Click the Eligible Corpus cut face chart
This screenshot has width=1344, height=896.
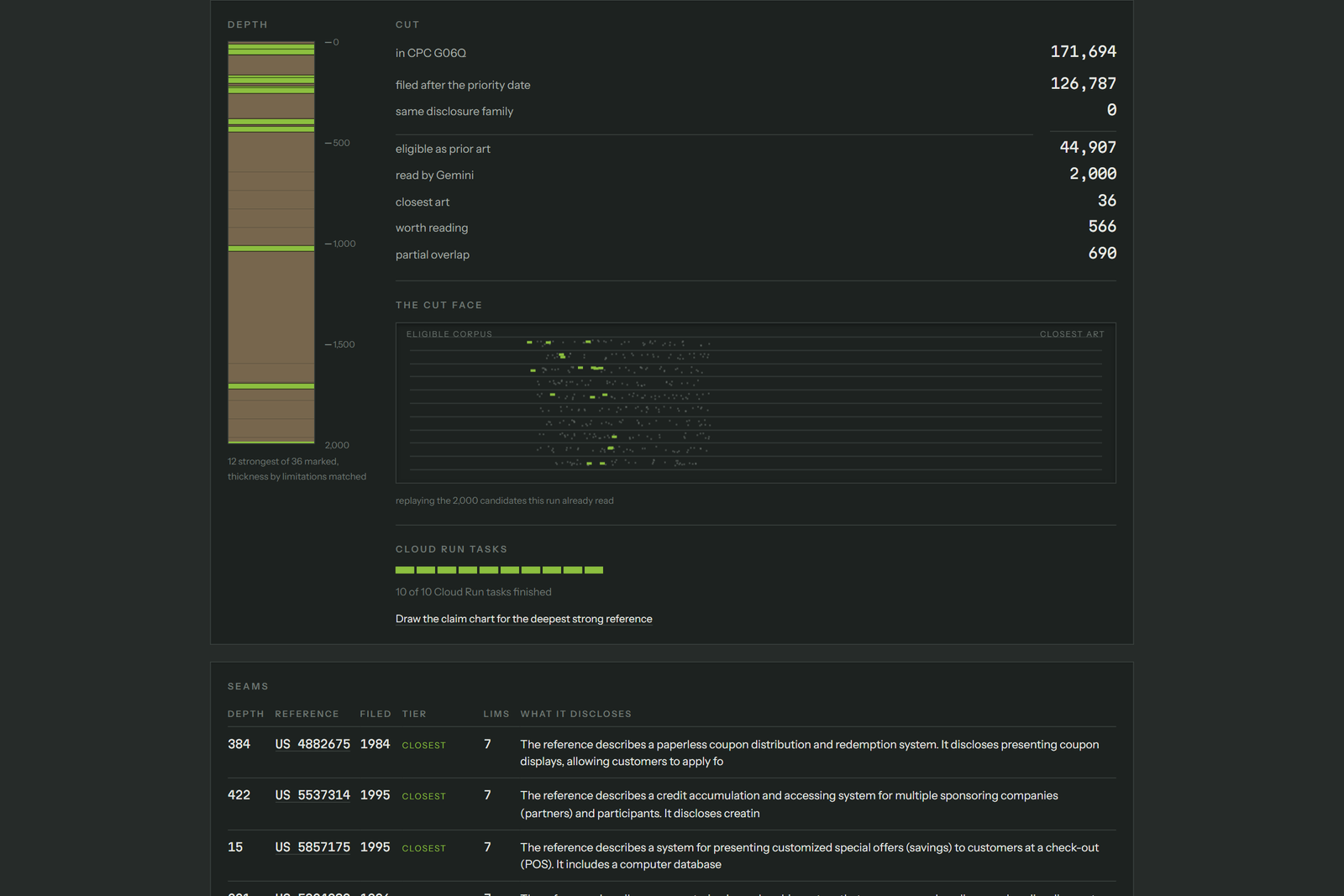[756, 403]
